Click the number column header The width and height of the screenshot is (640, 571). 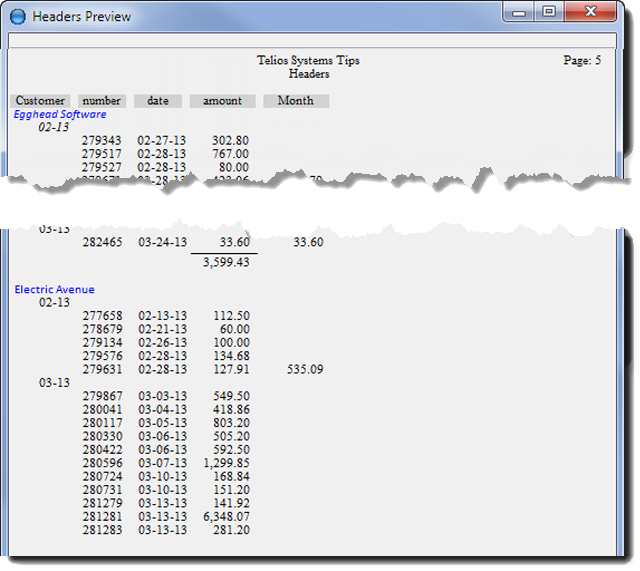[x=101, y=101]
